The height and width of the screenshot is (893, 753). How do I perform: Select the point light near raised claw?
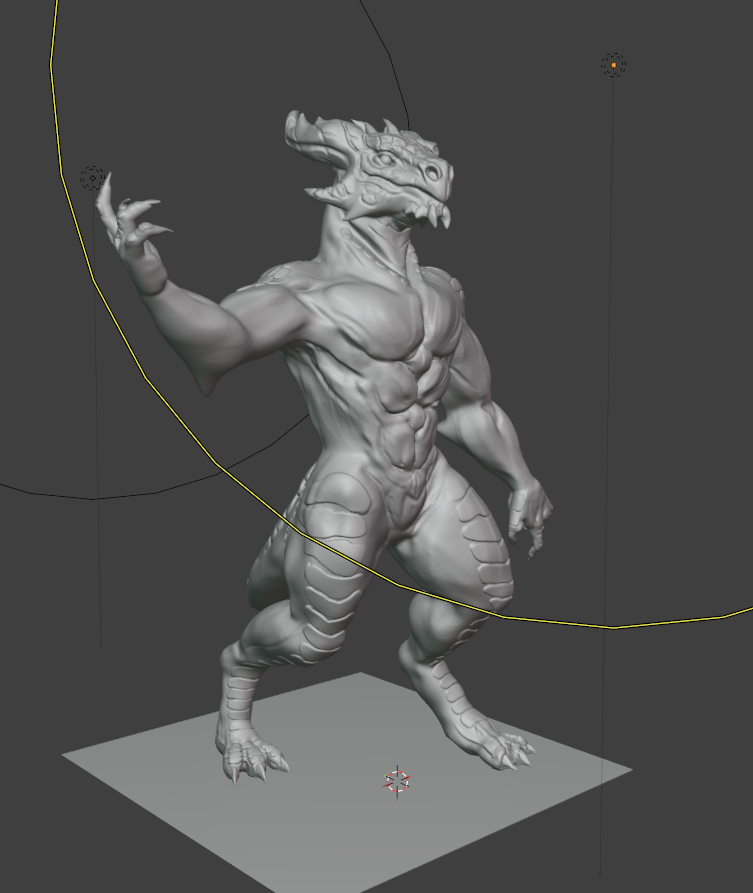[x=92, y=179]
